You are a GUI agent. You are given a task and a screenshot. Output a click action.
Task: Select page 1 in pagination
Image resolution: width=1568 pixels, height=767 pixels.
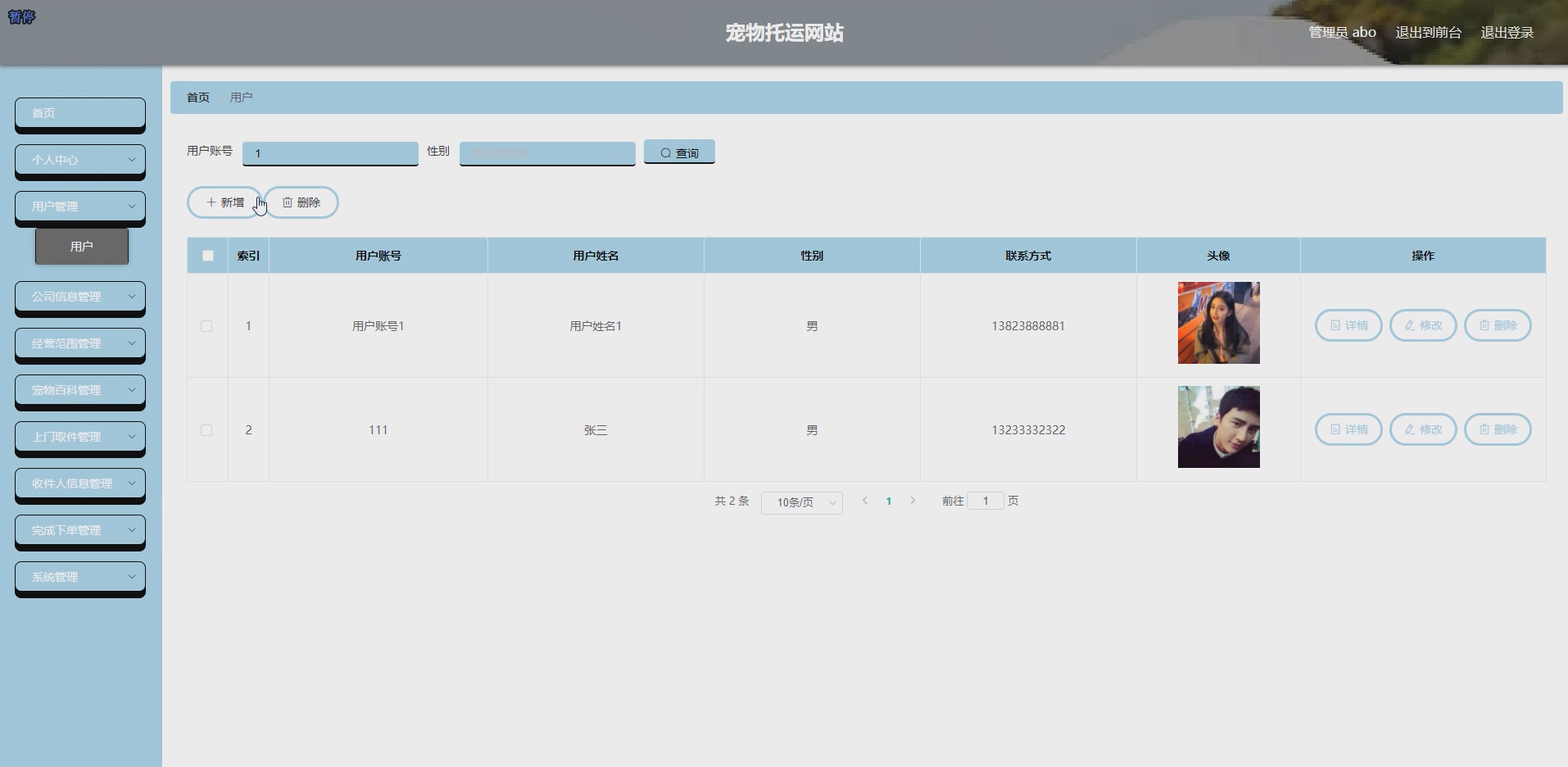click(888, 501)
